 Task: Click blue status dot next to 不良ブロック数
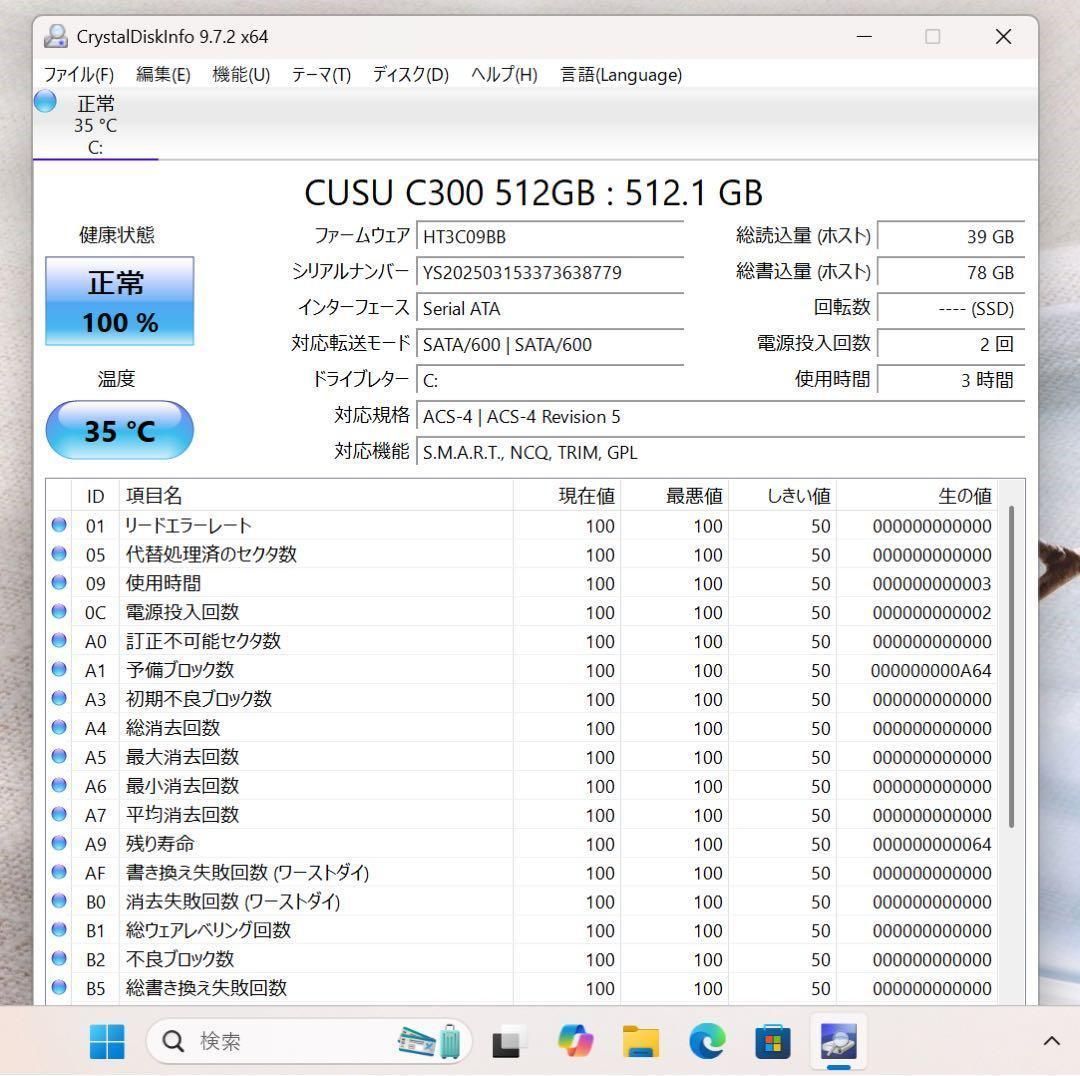[x=59, y=959]
